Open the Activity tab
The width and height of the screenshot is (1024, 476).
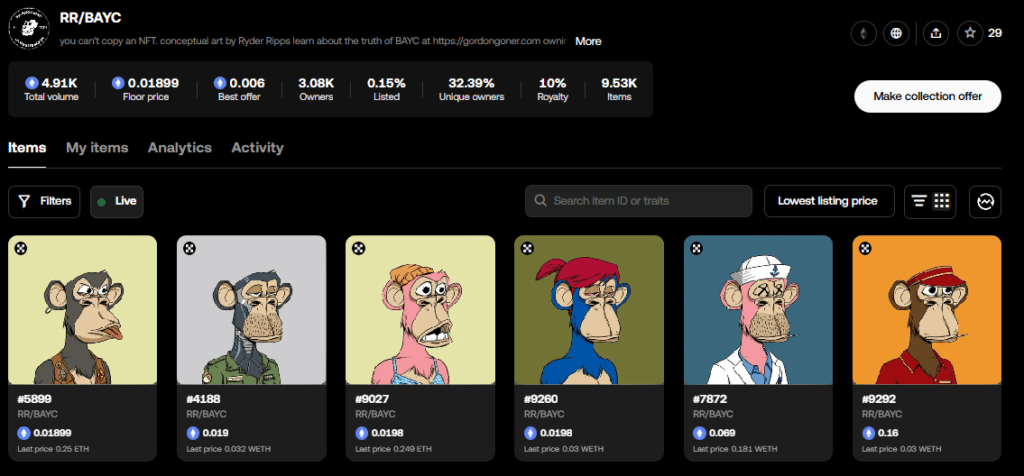pos(257,147)
